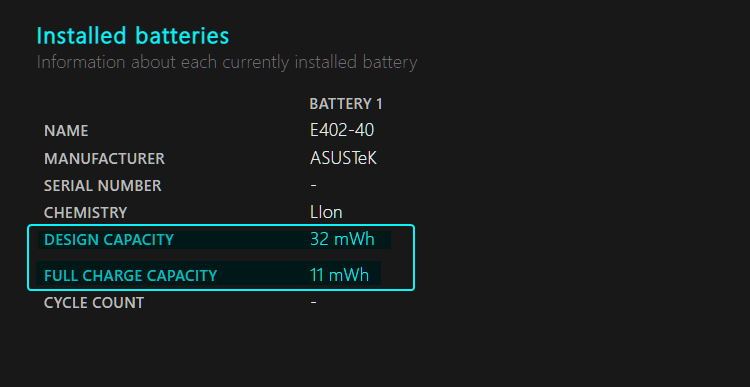750x387 pixels.
Task: Click the Installed batteries heading
Action: coord(133,36)
